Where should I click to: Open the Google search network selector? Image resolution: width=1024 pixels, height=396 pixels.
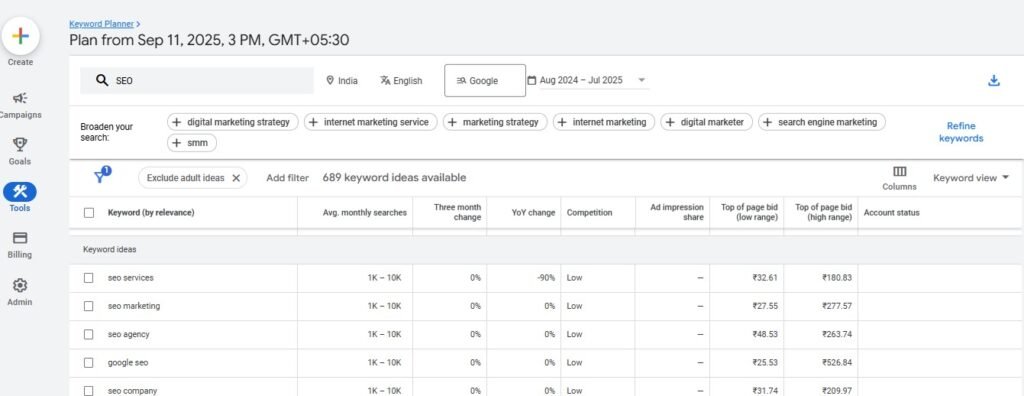point(485,80)
